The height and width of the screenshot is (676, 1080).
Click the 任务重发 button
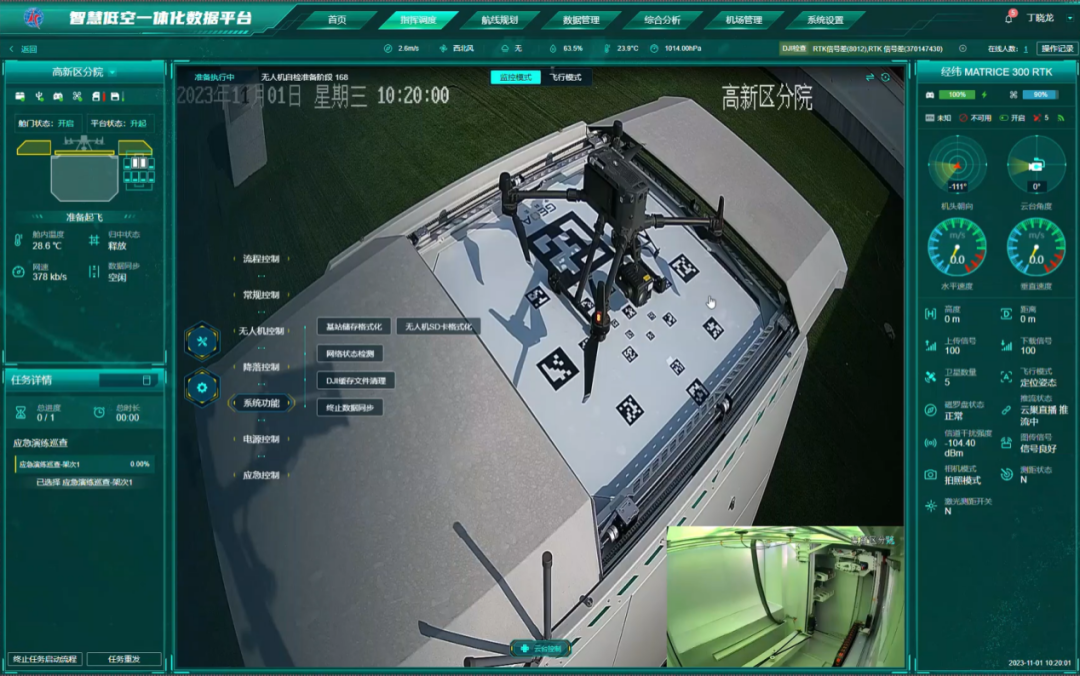click(x=124, y=659)
